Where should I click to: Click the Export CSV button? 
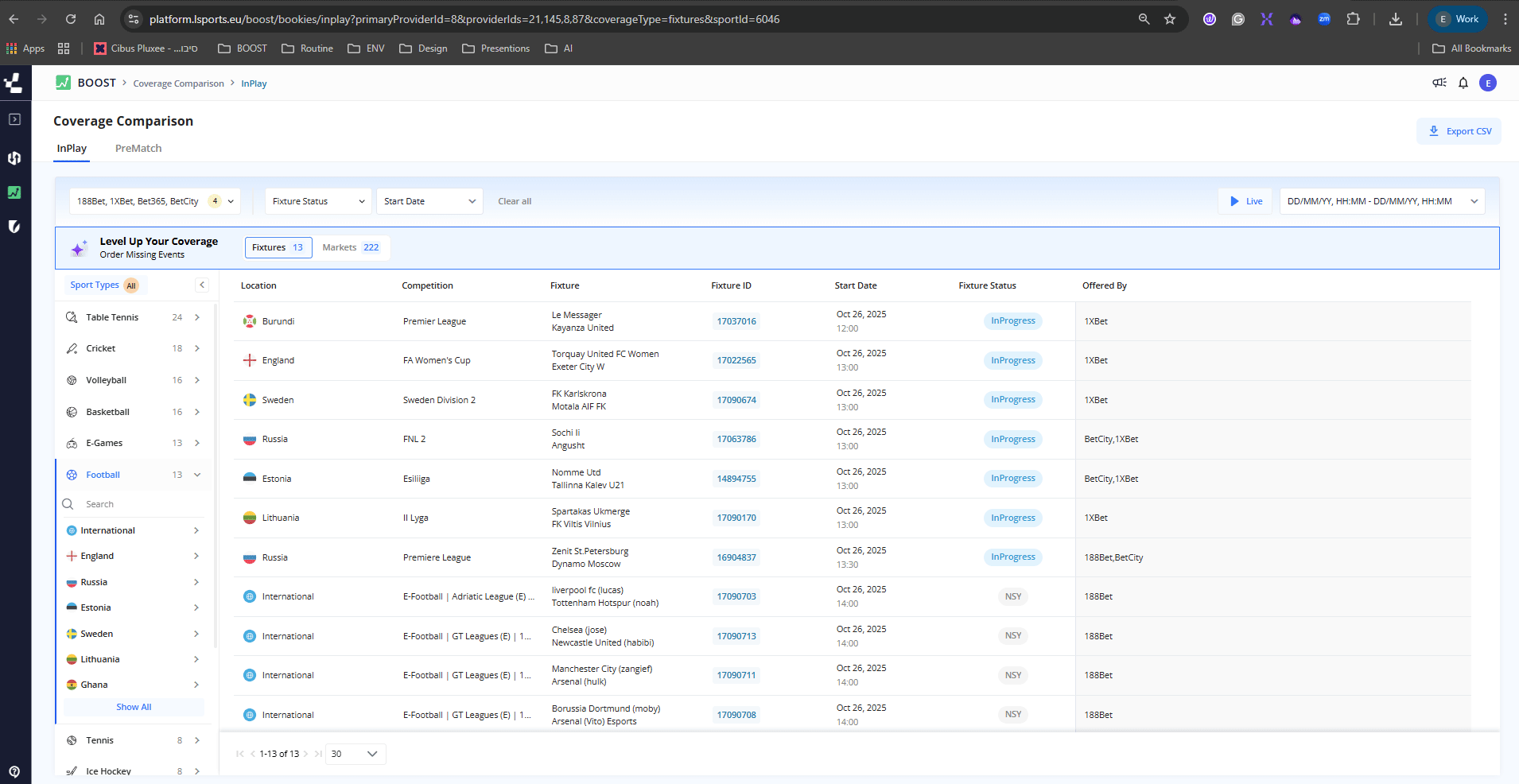[1459, 131]
